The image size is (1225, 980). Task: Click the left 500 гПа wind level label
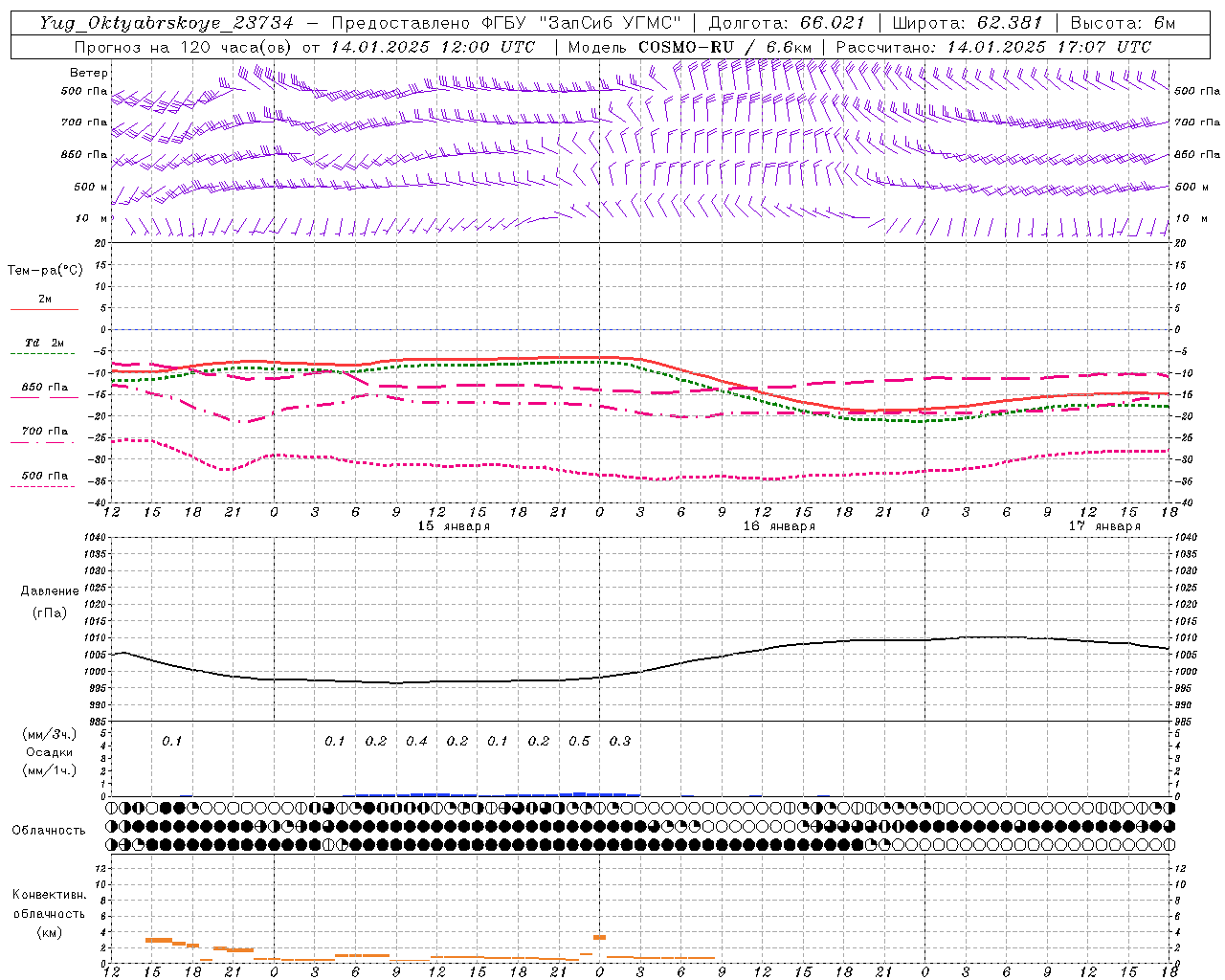(x=84, y=91)
